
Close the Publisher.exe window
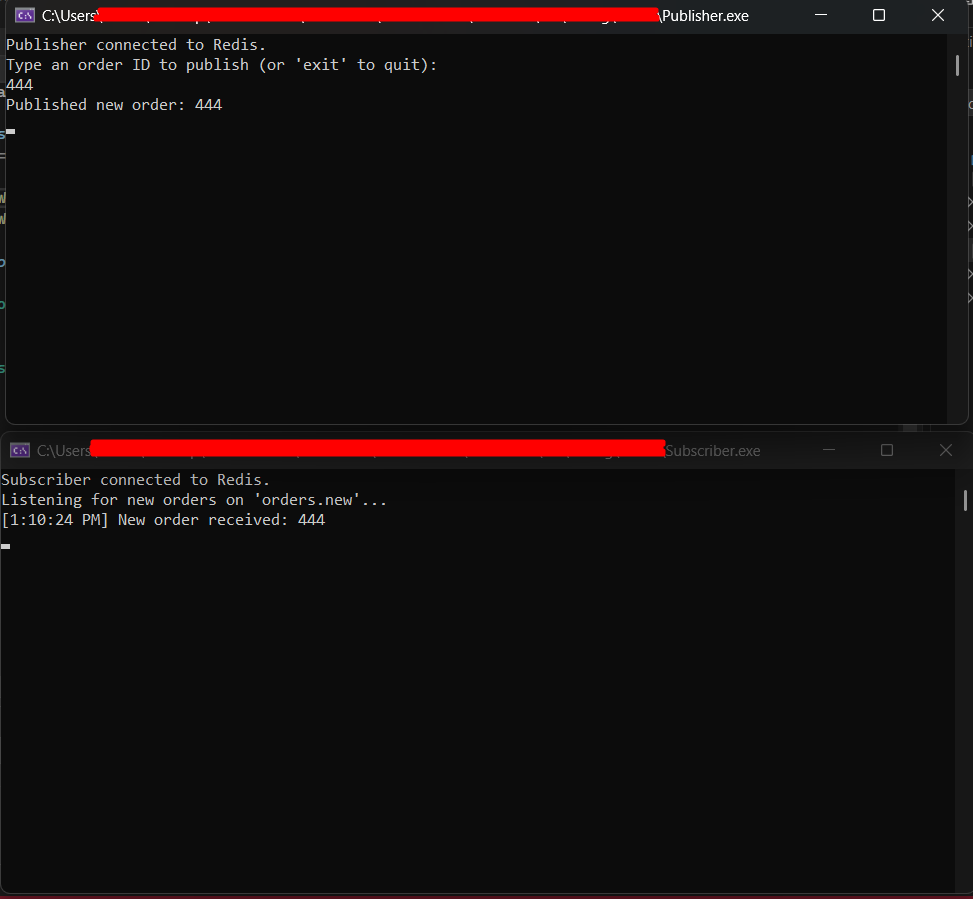pos(938,15)
